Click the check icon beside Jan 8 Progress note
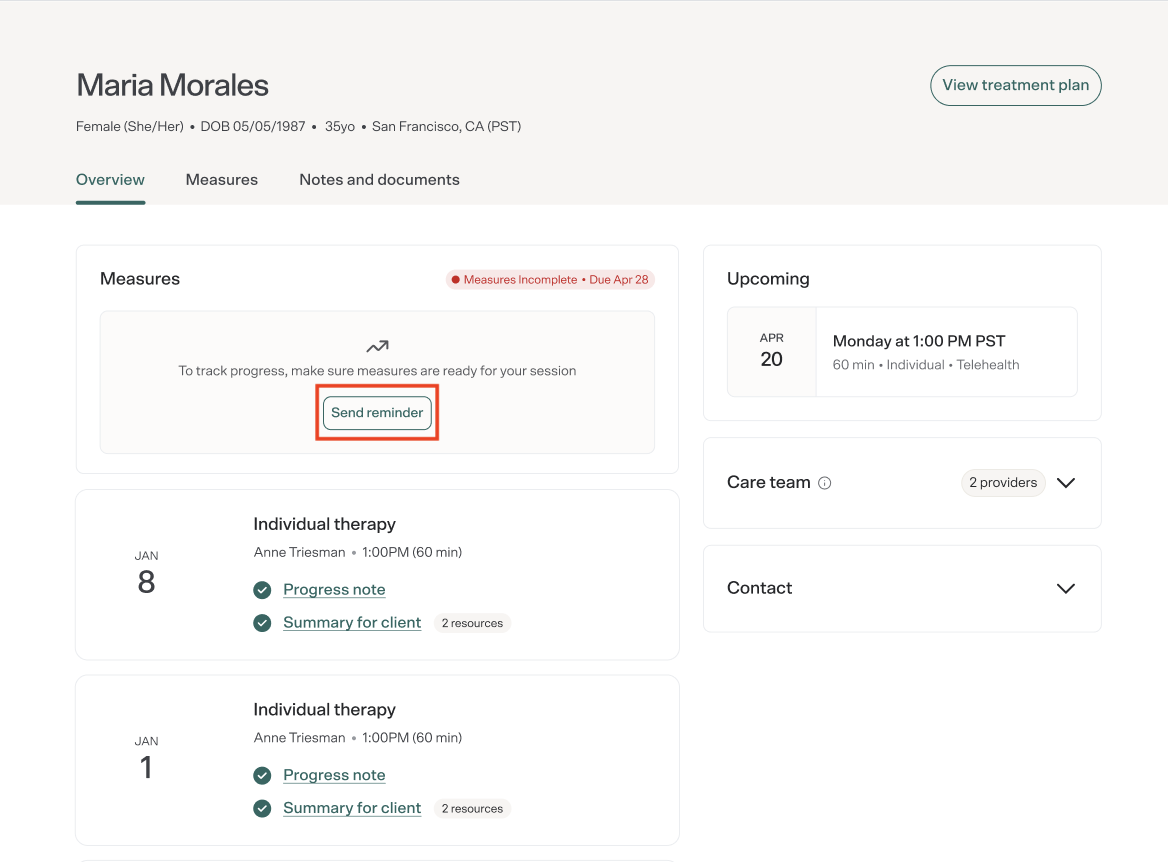 (262, 590)
